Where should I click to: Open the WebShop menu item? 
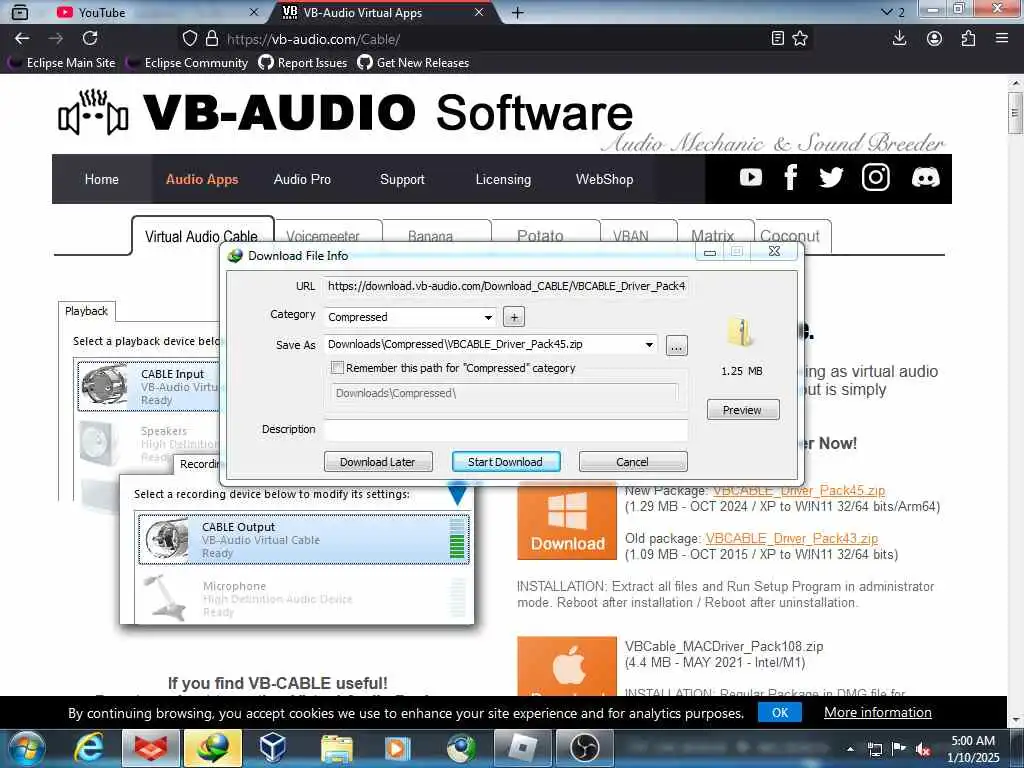604,179
